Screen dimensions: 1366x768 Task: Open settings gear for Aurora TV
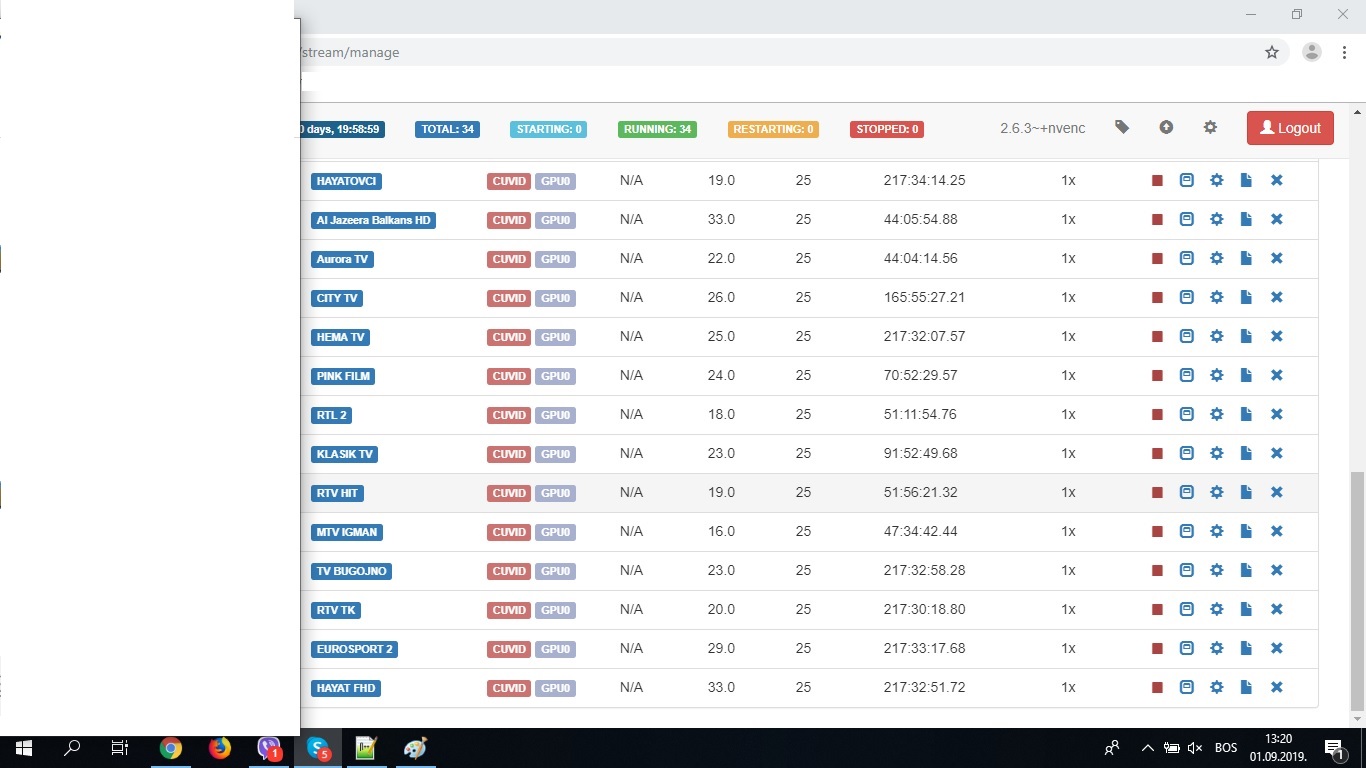1216,258
